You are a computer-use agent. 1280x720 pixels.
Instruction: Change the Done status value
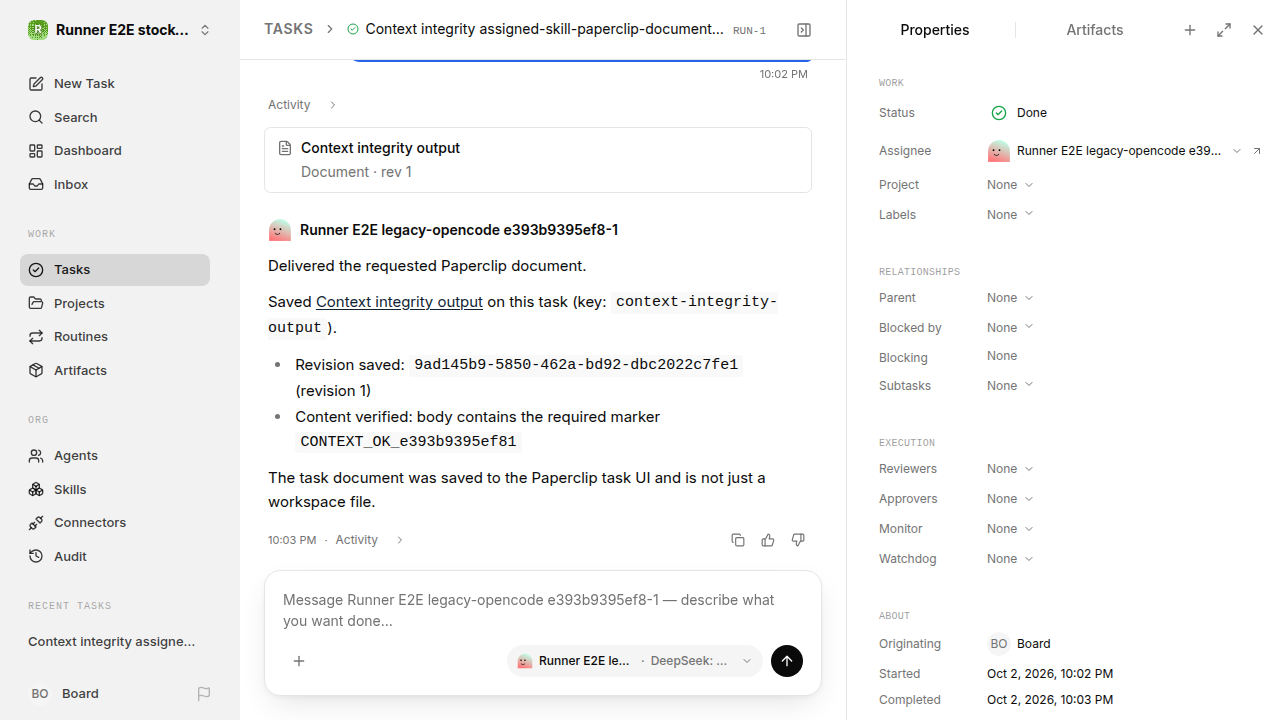(1019, 113)
